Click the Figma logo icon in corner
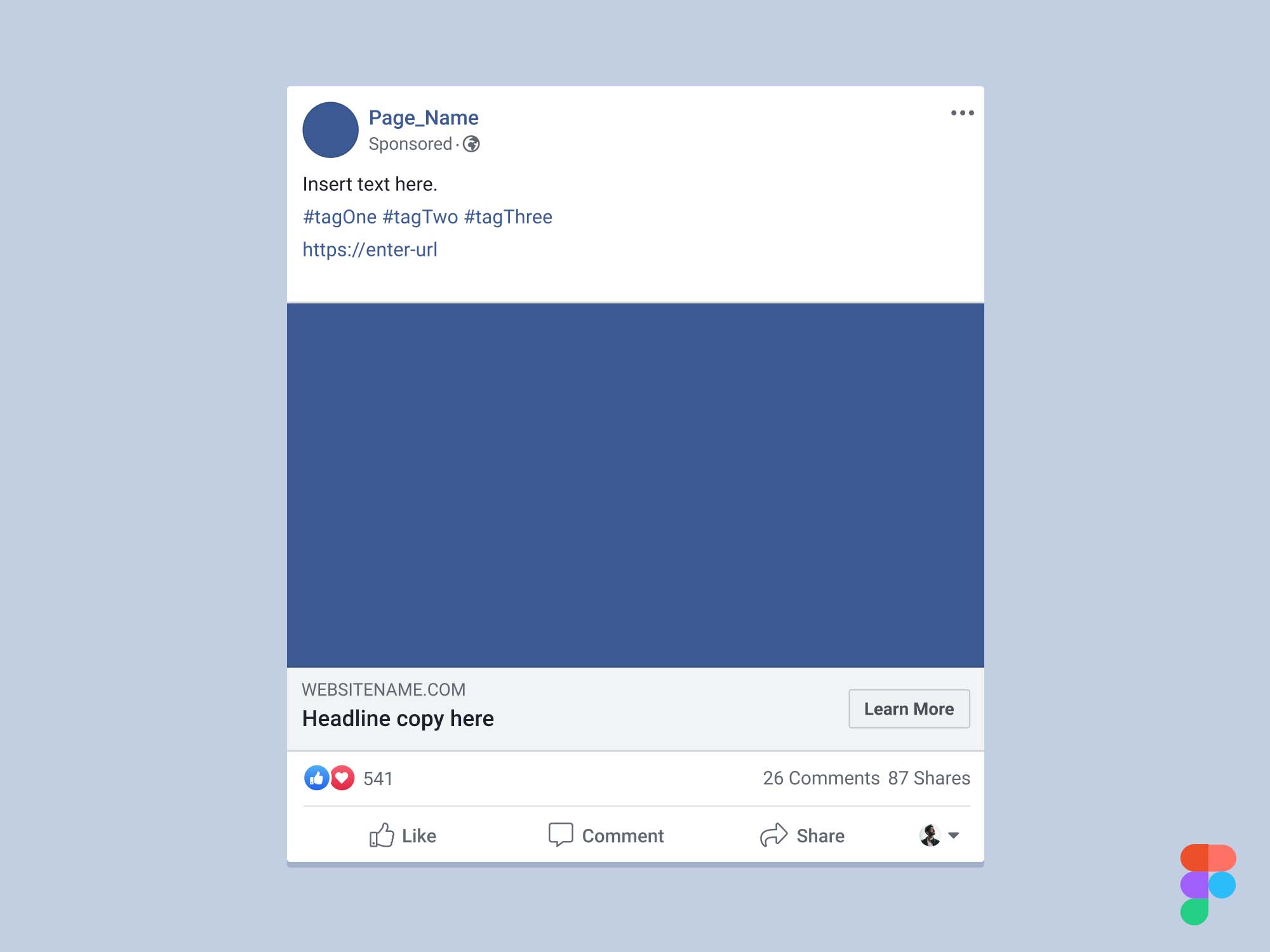Image resolution: width=1270 pixels, height=952 pixels. (x=1208, y=886)
